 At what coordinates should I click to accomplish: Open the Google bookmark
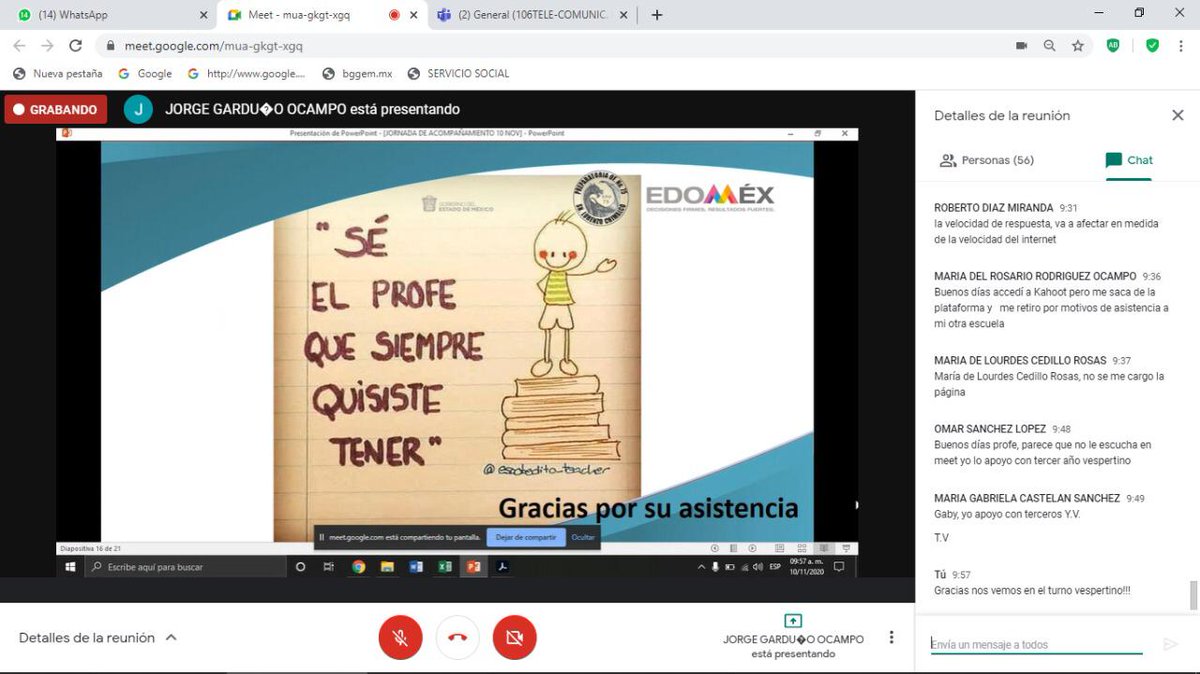click(145, 73)
